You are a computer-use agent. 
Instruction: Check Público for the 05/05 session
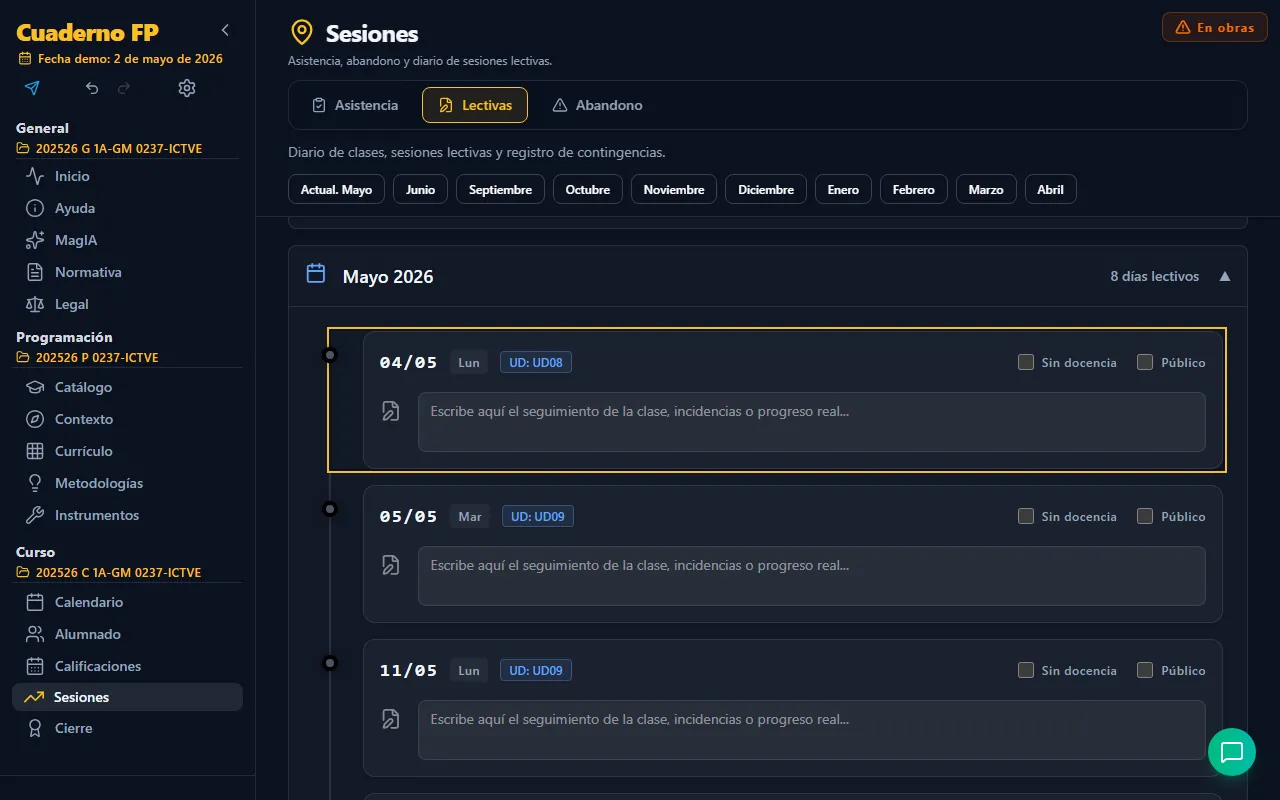[x=1145, y=516]
